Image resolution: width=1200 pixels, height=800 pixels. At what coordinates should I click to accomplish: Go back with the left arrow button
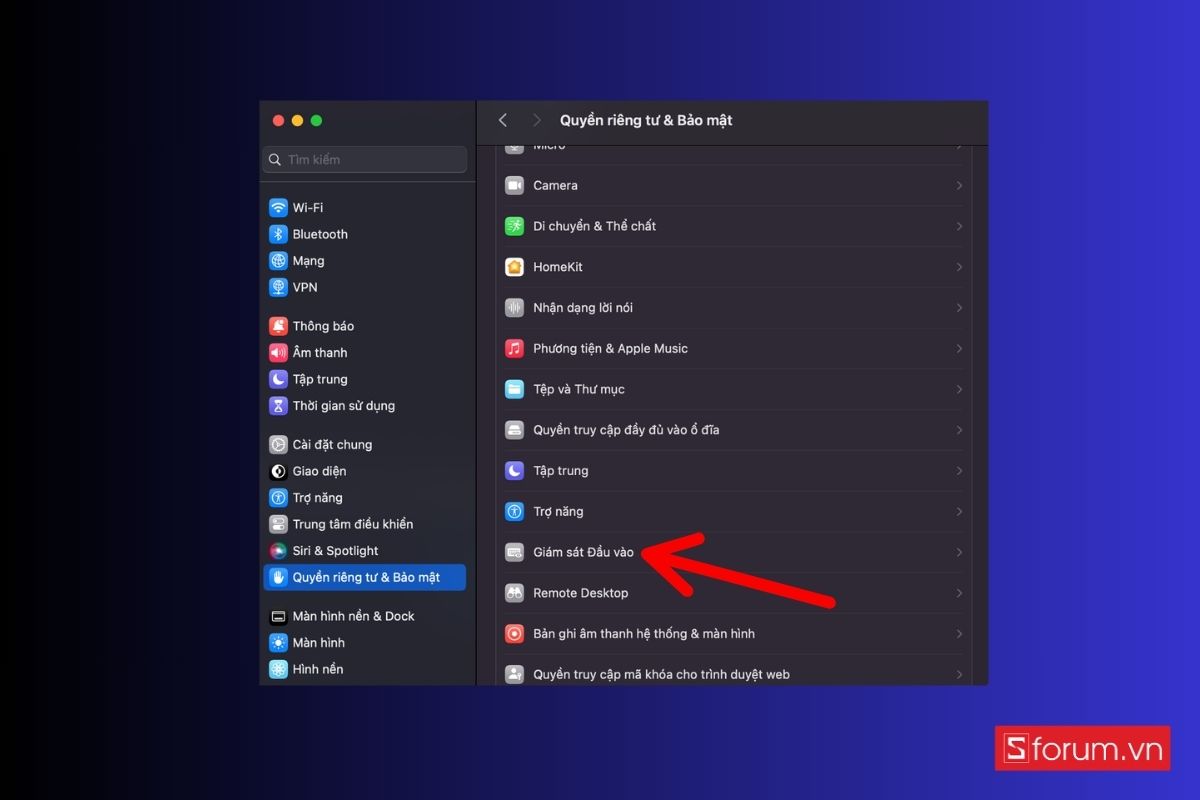[503, 120]
